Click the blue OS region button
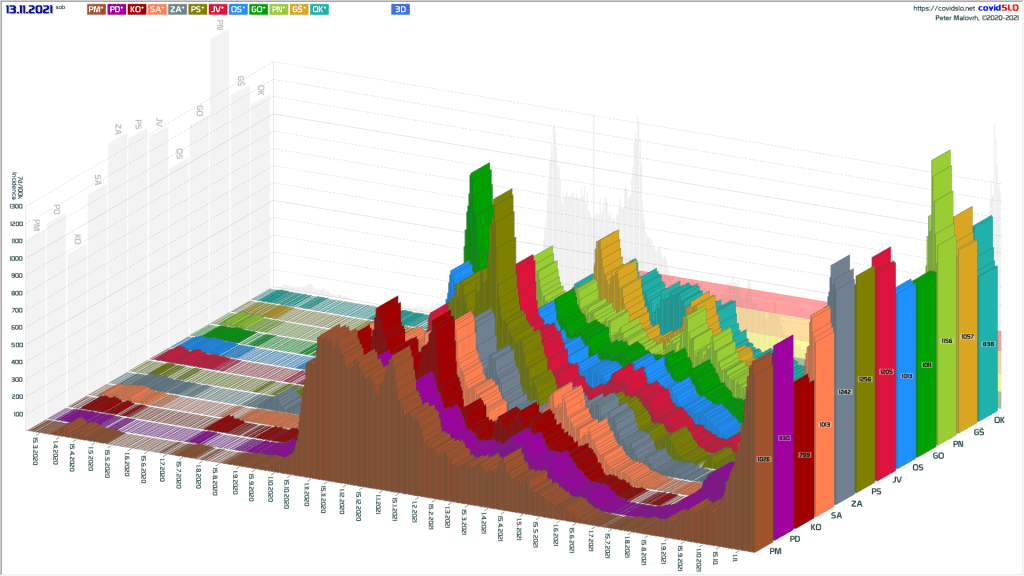This screenshot has width=1024, height=576. click(x=238, y=9)
